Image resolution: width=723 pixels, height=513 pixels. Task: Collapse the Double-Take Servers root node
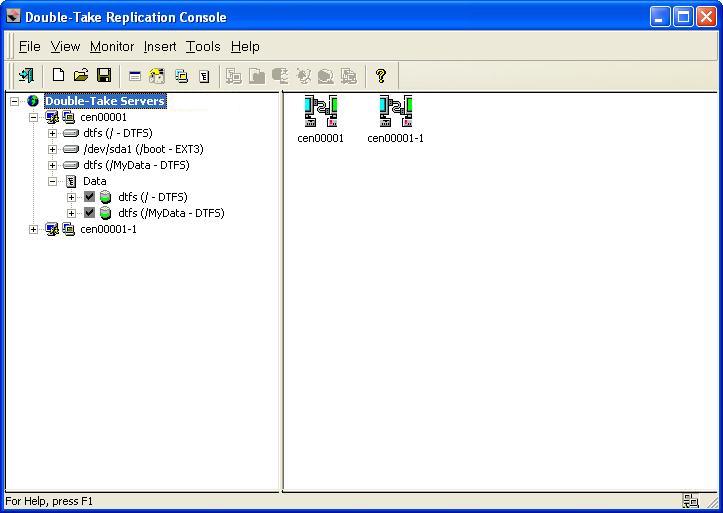point(15,101)
